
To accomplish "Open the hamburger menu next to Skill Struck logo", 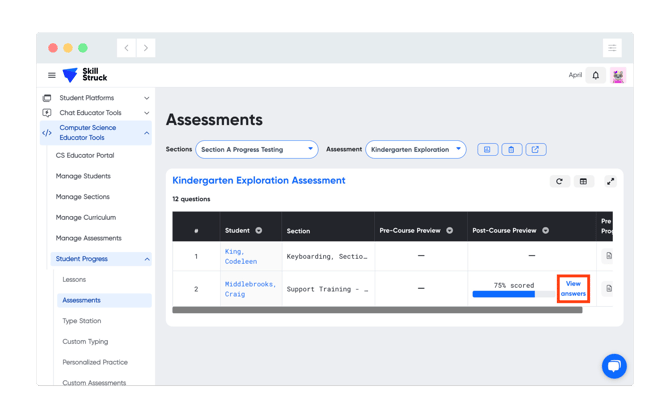I will (x=52, y=75).
